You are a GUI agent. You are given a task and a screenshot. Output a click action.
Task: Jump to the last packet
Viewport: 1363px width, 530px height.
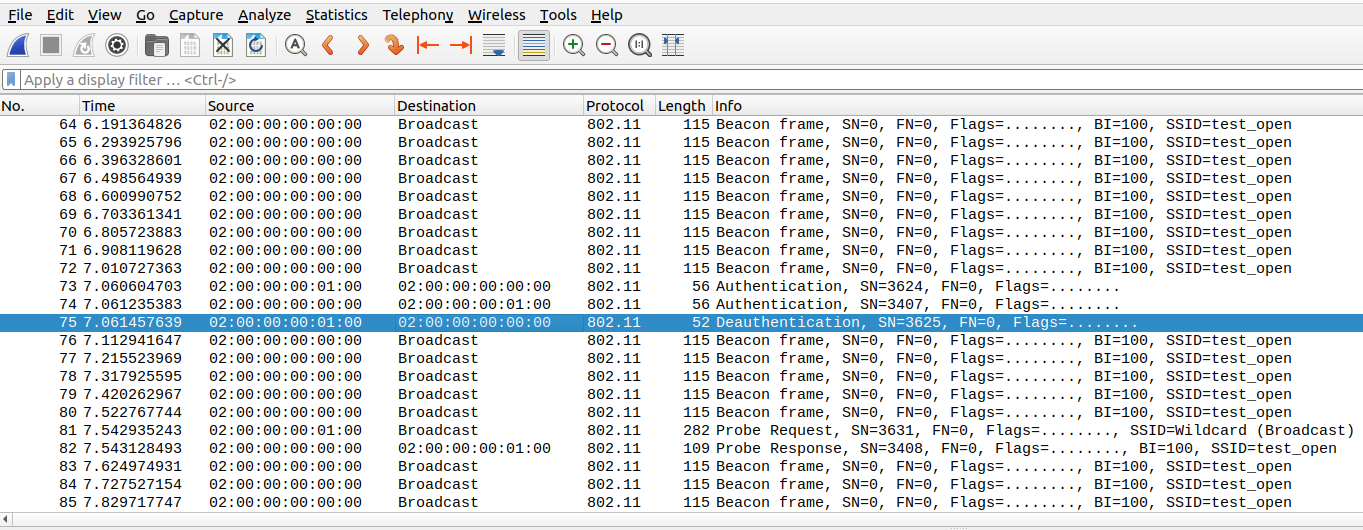coord(460,45)
